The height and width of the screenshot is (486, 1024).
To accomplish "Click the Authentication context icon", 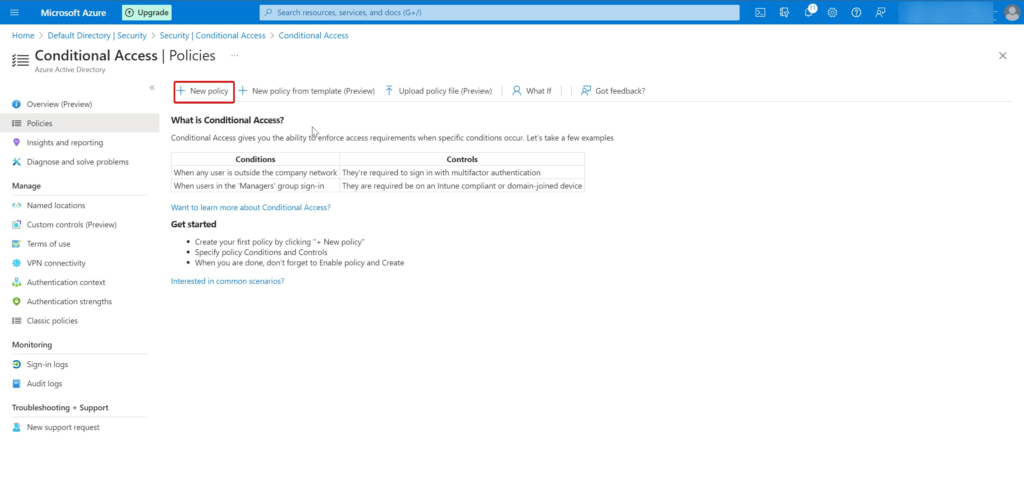I will tap(16, 282).
